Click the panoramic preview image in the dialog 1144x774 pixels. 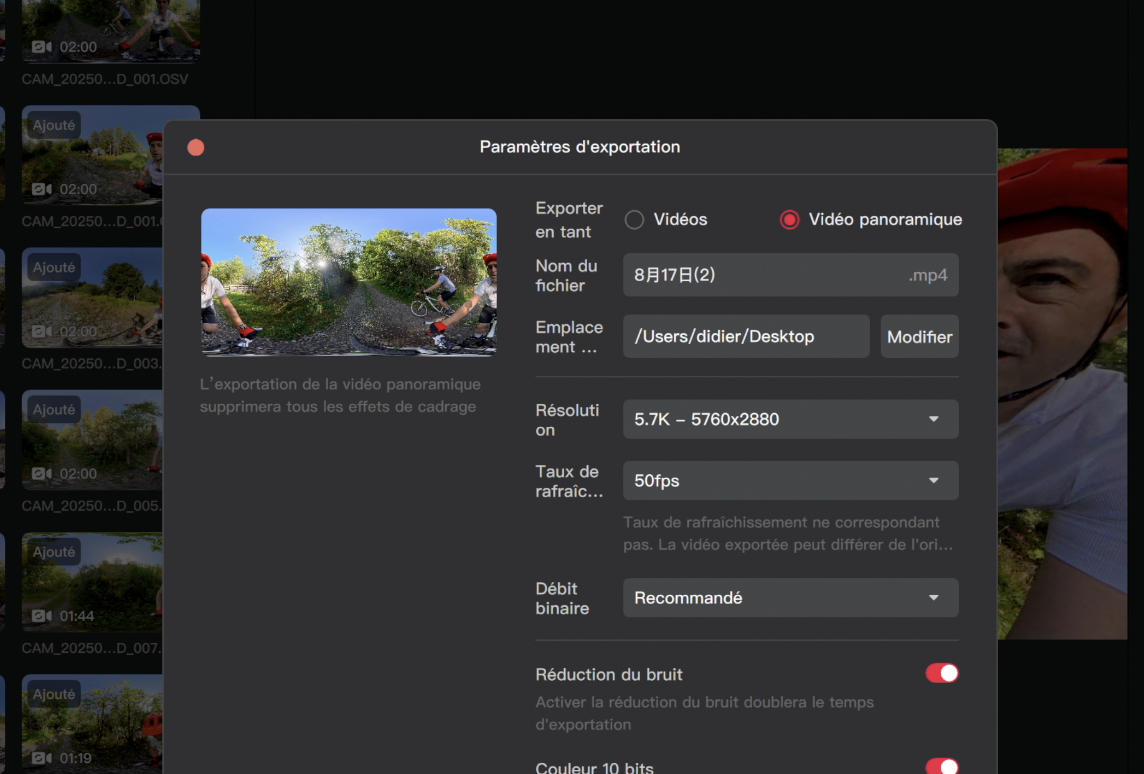349,282
